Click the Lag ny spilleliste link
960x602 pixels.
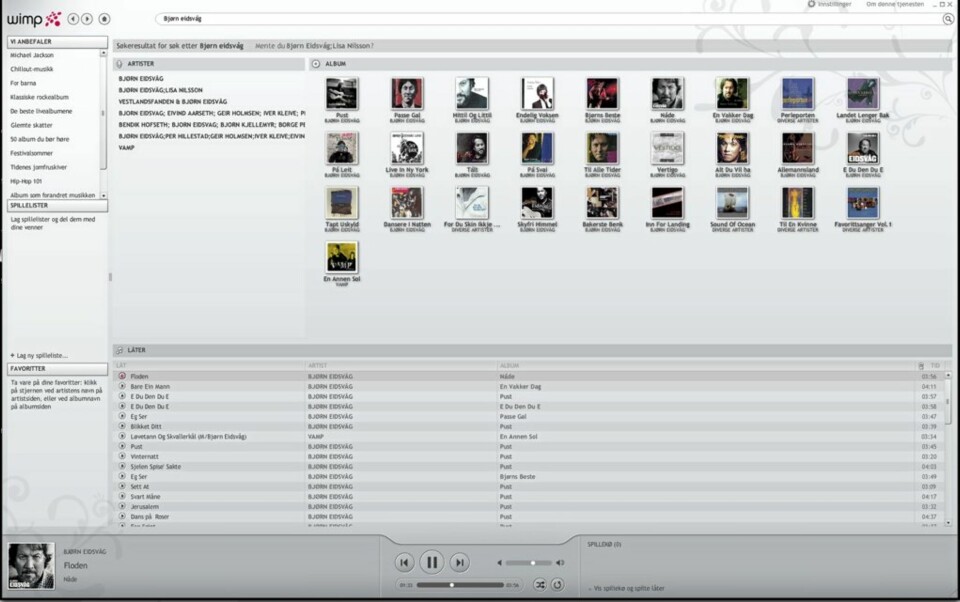pyautogui.click(x=39, y=355)
